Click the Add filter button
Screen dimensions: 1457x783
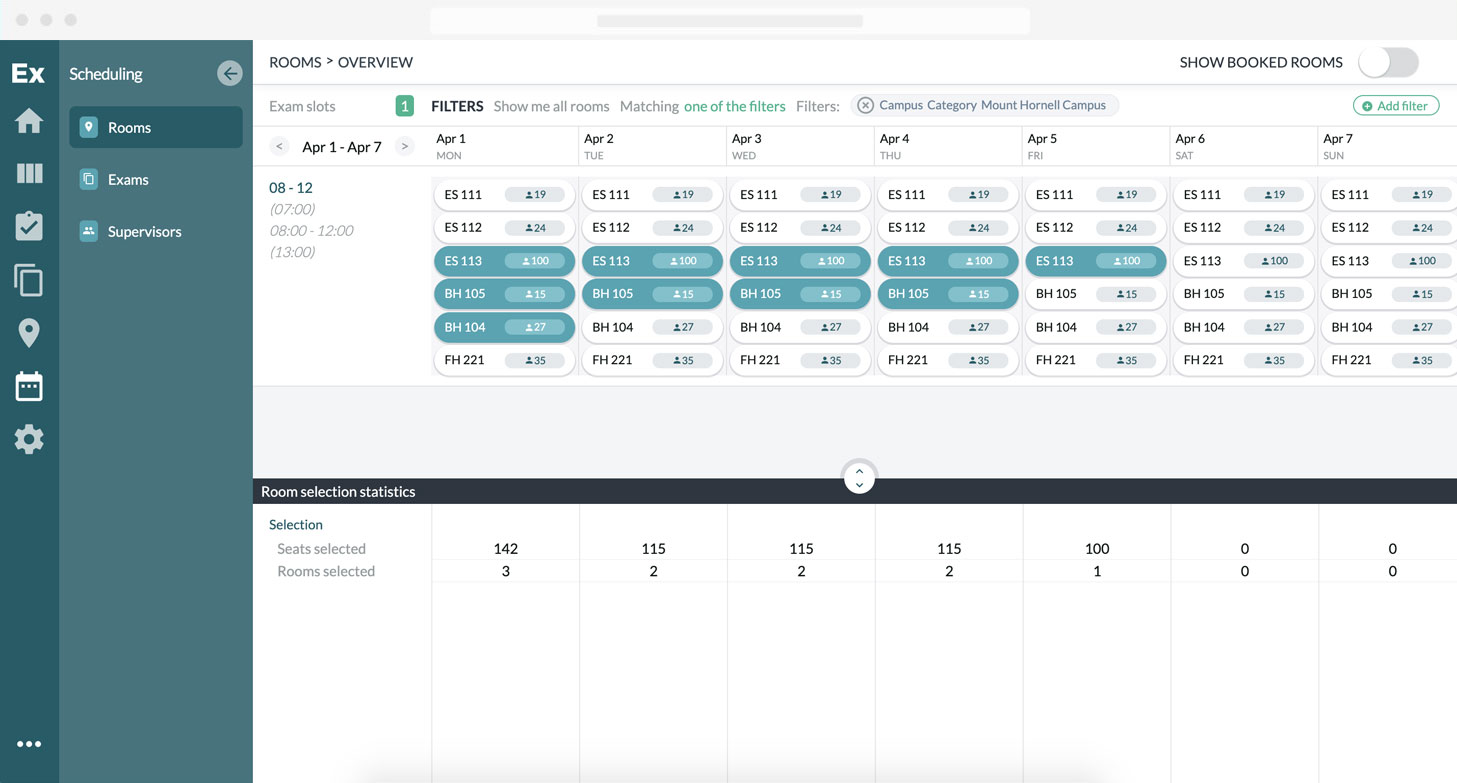click(1396, 106)
